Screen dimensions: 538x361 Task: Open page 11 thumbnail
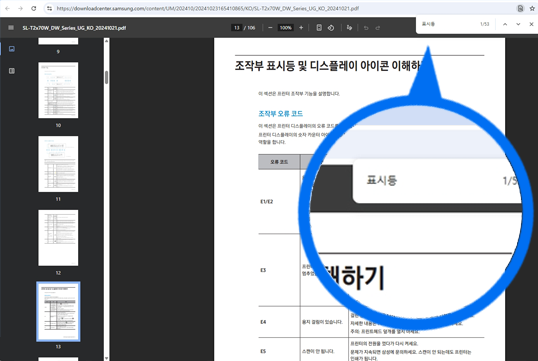(x=58, y=164)
